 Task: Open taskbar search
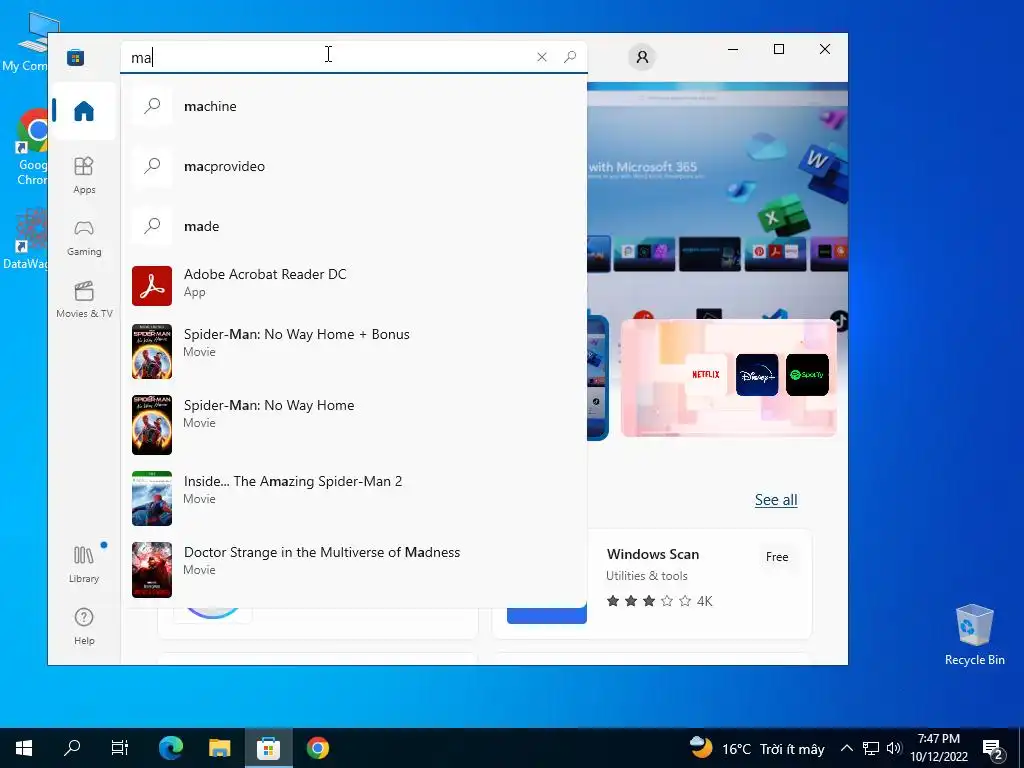(72, 748)
